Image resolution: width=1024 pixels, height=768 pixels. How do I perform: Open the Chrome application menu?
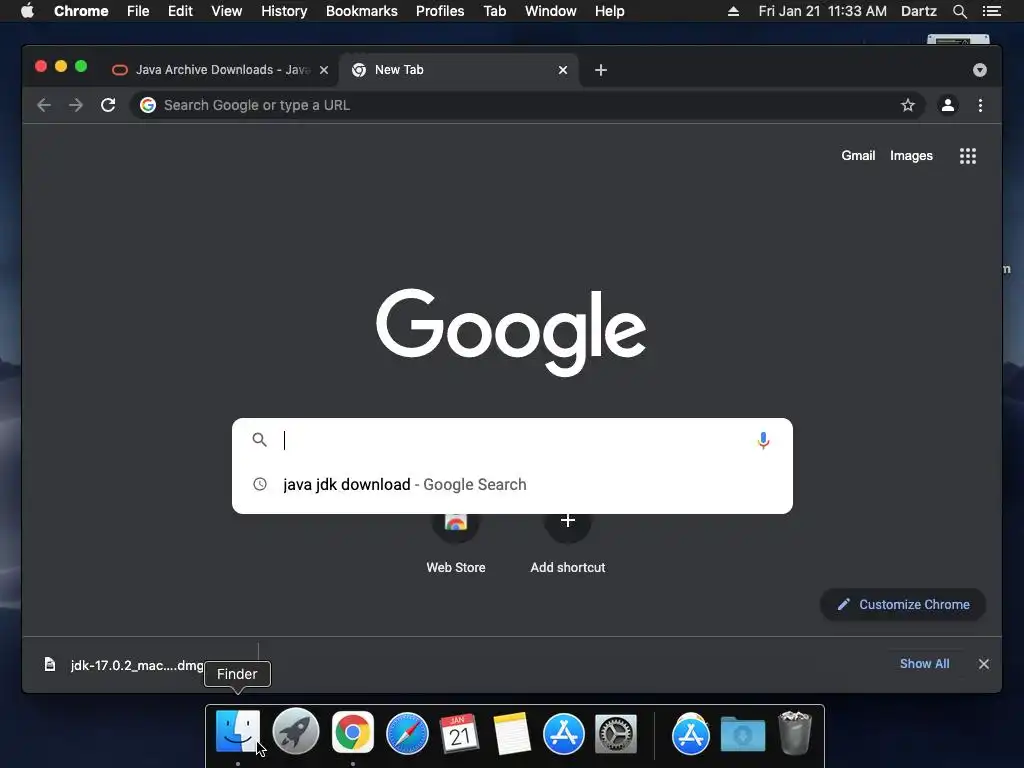coord(81,11)
